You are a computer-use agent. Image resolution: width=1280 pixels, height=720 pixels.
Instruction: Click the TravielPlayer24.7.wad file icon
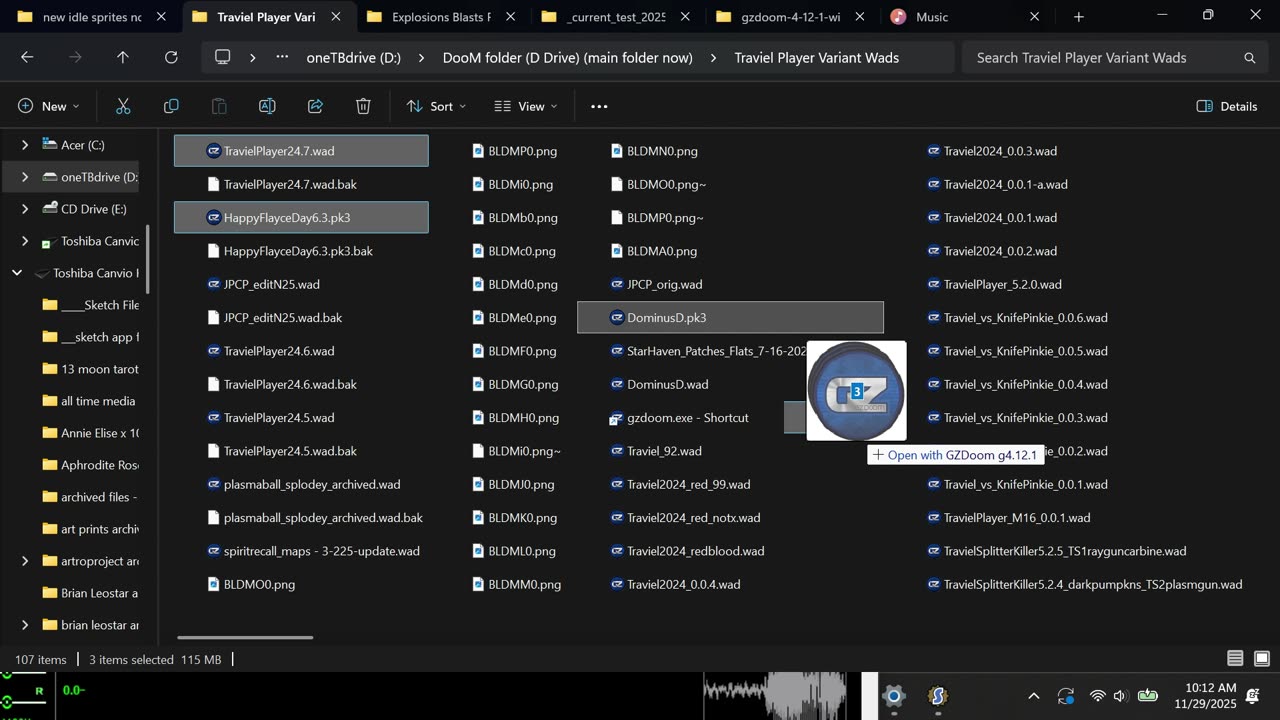(x=213, y=151)
